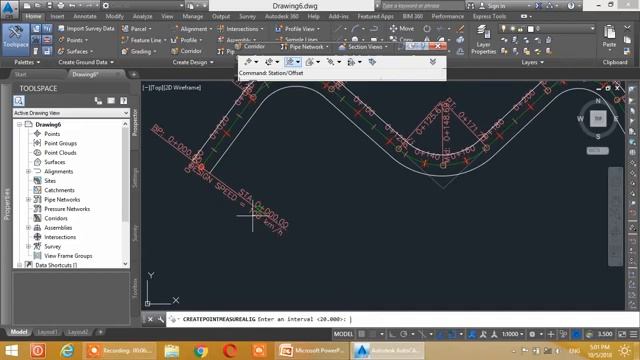Image resolution: width=640 pixels, height=360 pixels.
Task: Collapse the Drawing6 tree node
Action: (19, 124)
